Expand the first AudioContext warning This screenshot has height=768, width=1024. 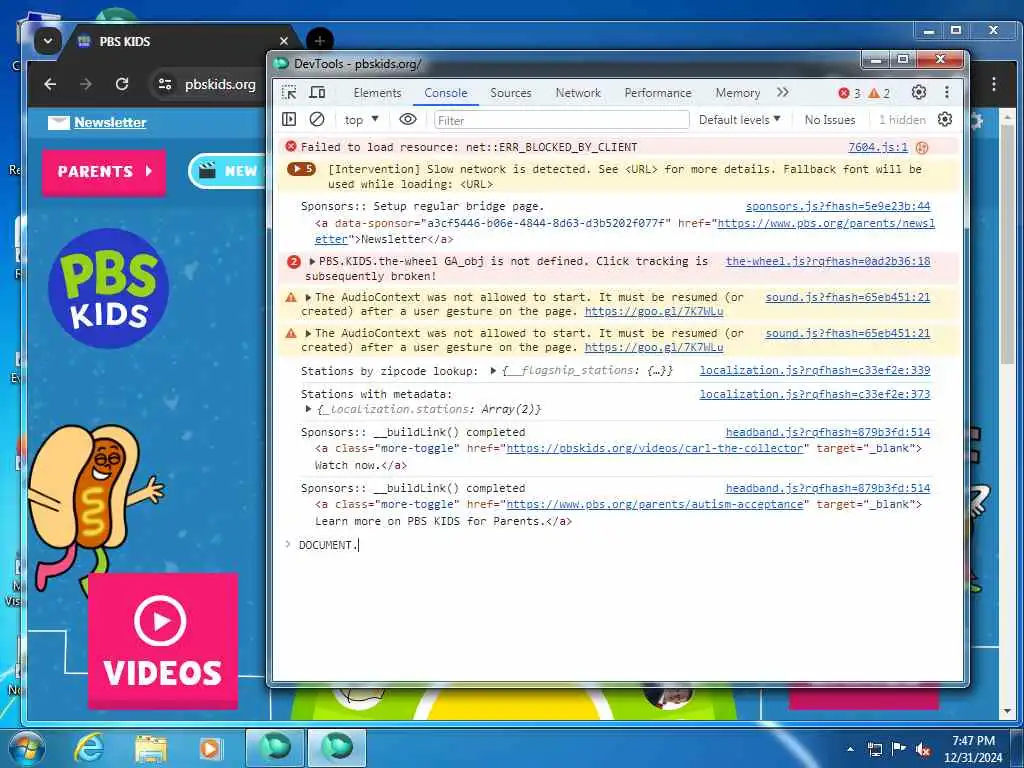(308, 297)
